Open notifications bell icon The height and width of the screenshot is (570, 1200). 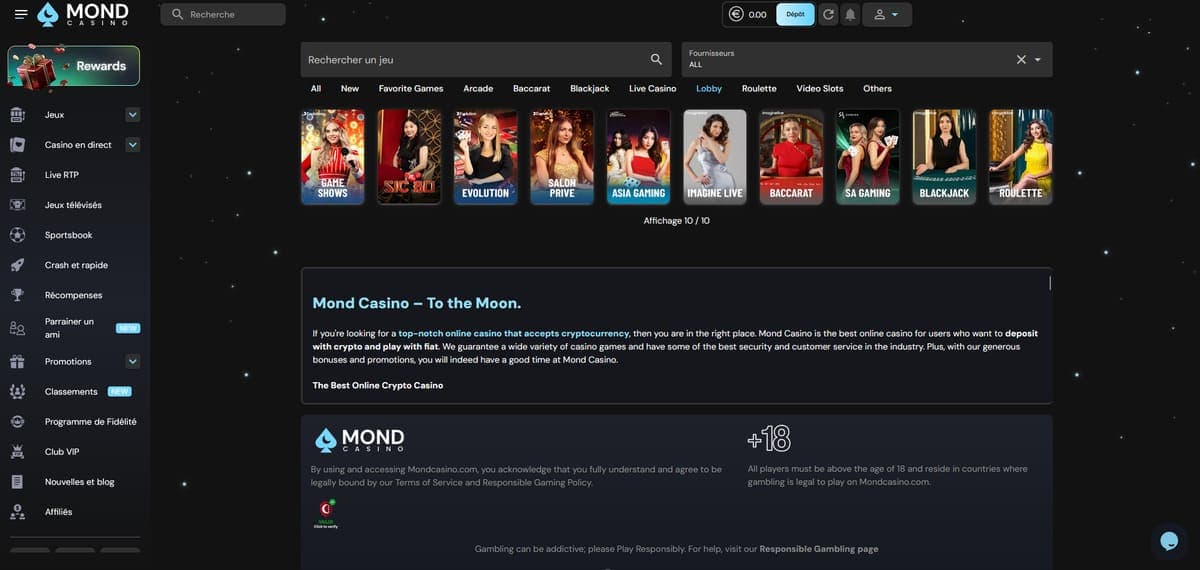850,14
